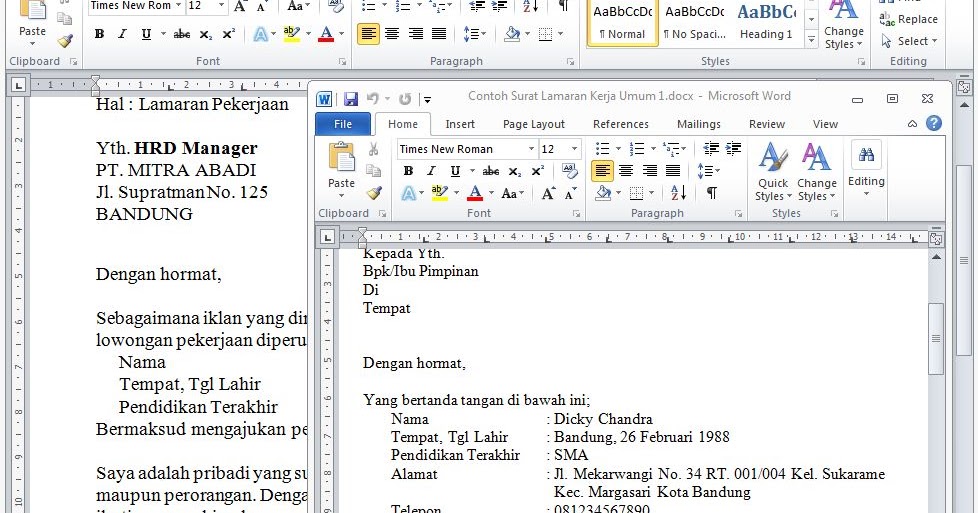Image resolution: width=978 pixels, height=513 pixels.
Task: Apply shading fill in front window
Action: 603,193
